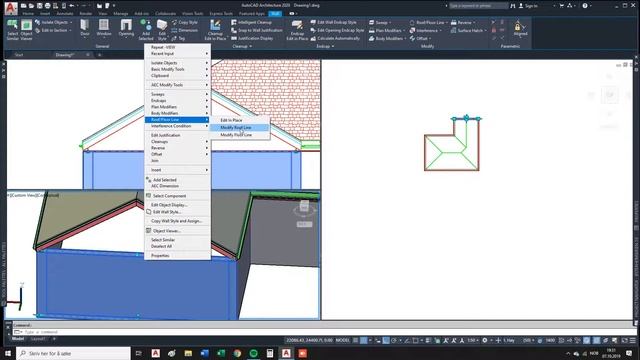
Task: Toggle MODEL space button in status bar
Action: 342,340
